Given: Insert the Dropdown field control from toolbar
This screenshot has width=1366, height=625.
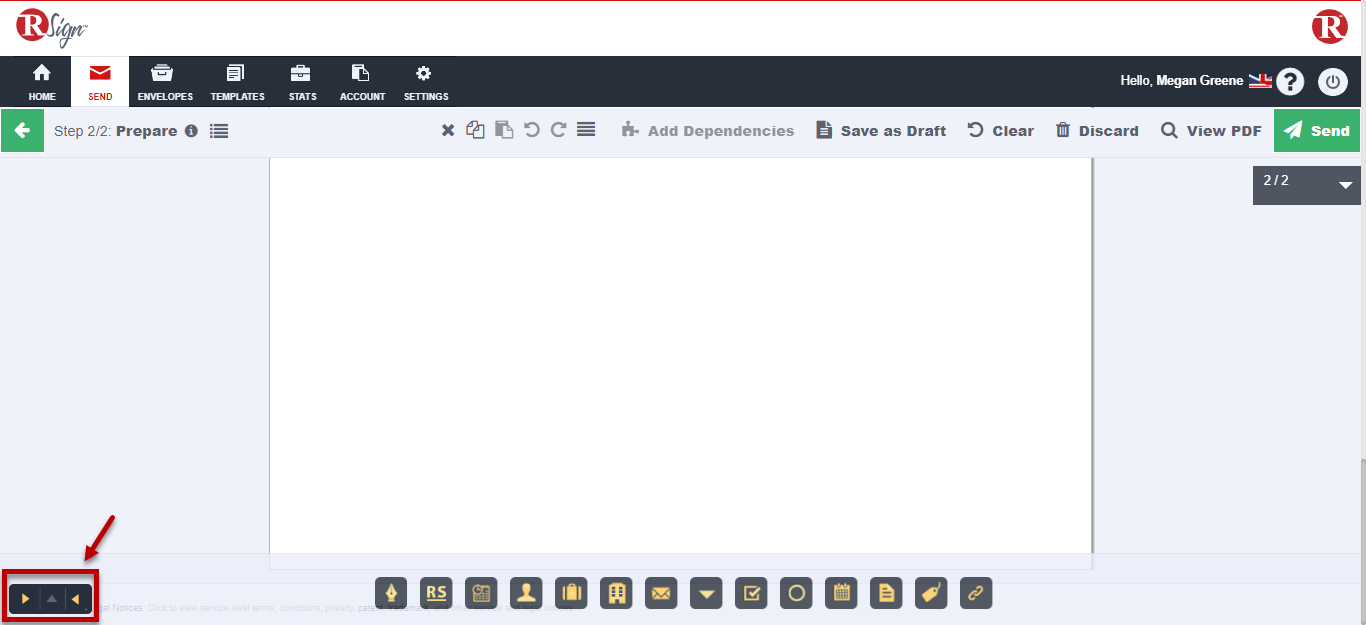Looking at the screenshot, I should point(706,593).
